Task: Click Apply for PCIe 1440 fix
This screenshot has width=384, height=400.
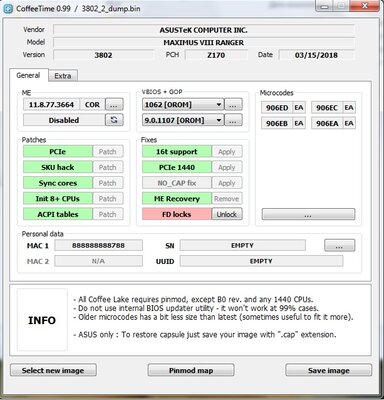Action: 227,167
